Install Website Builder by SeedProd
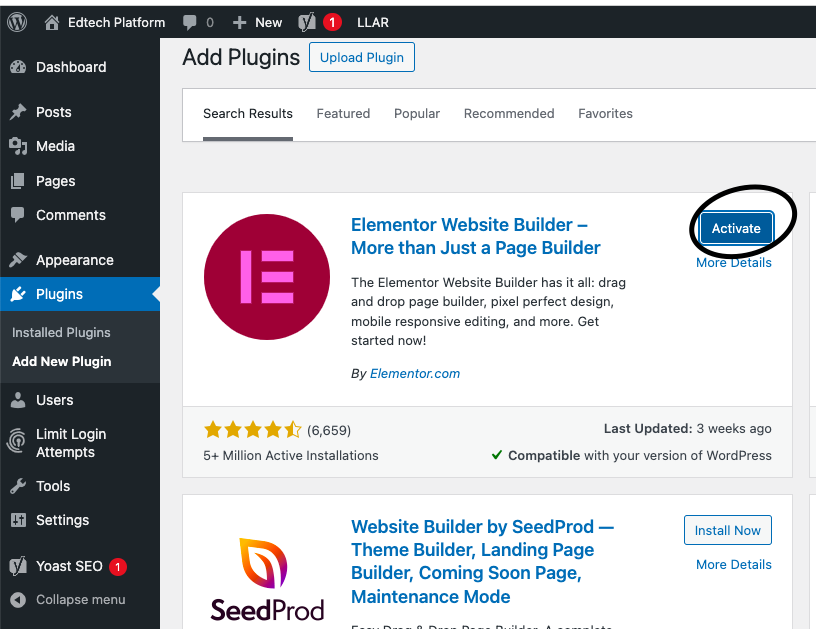Viewport: 816px width, 629px height. click(728, 530)
